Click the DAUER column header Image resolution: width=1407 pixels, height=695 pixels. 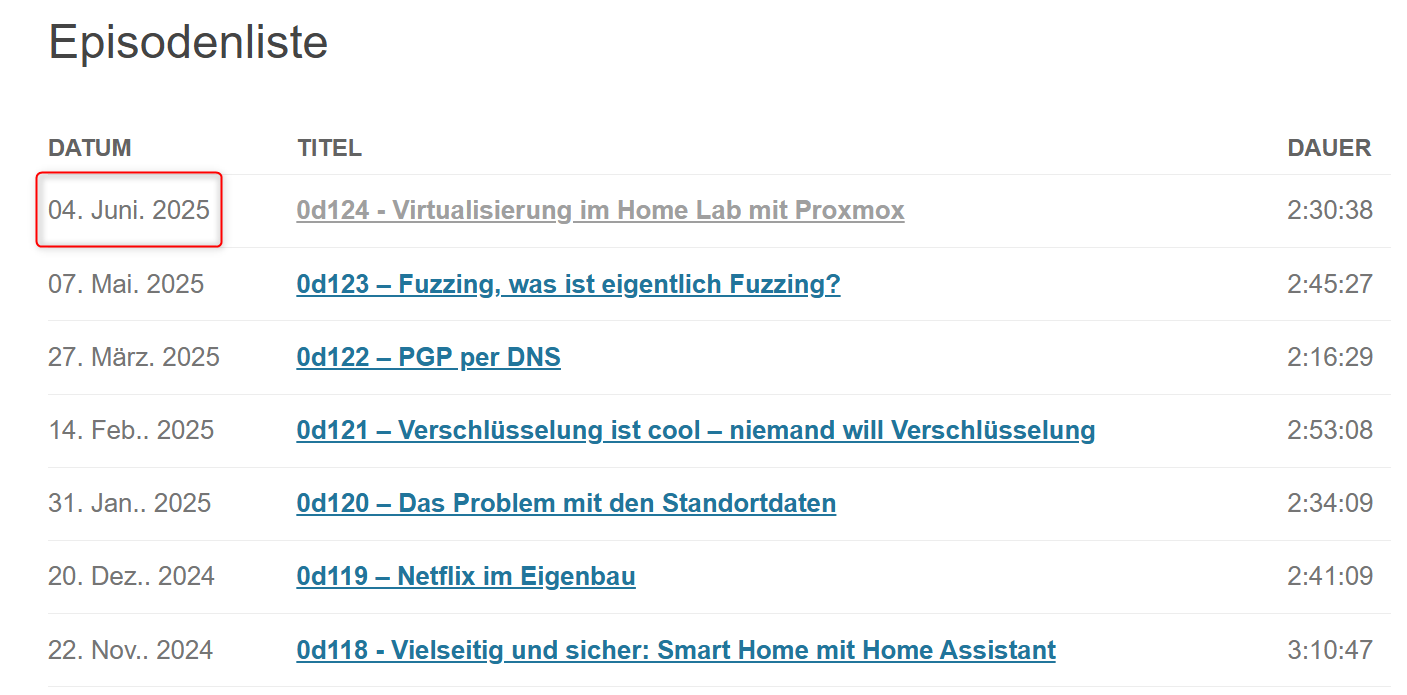click(1329, 148)
